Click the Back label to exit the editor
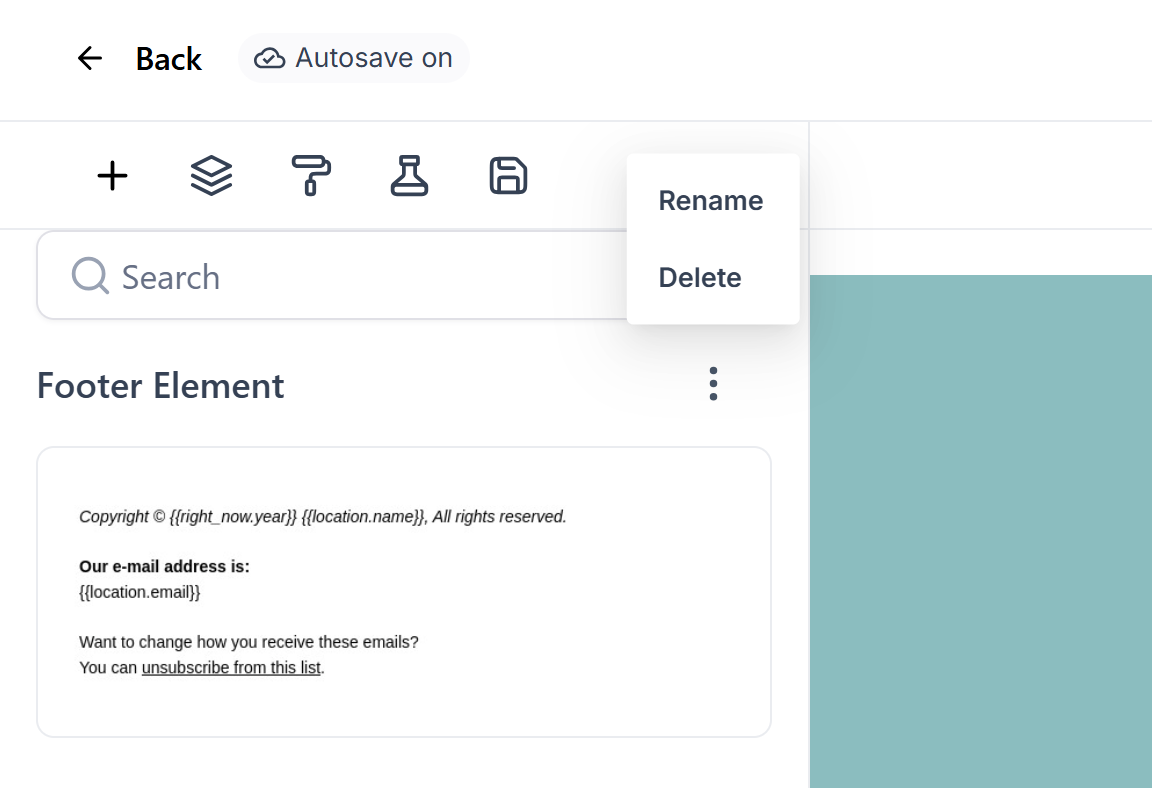Screen dimensions: 1152x788 pyautogui.click(x=168, y=58)
